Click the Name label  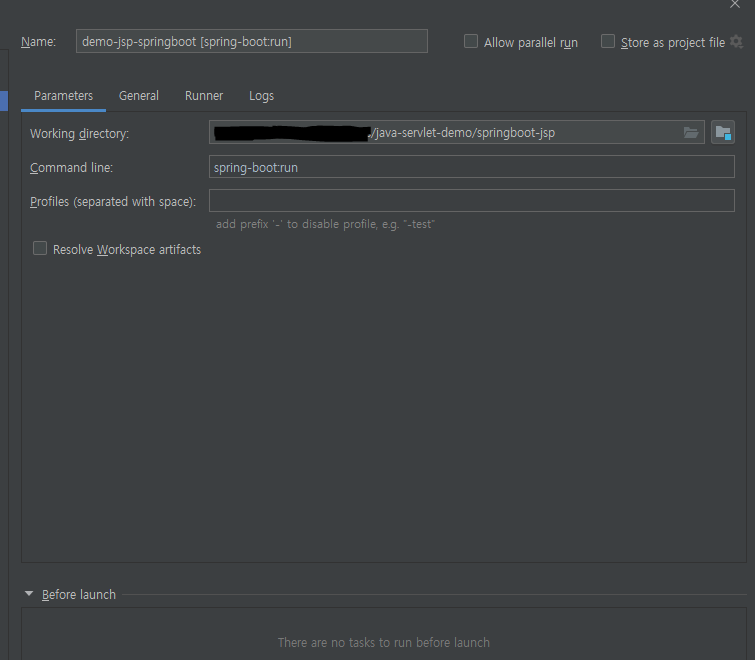(39, 42)
